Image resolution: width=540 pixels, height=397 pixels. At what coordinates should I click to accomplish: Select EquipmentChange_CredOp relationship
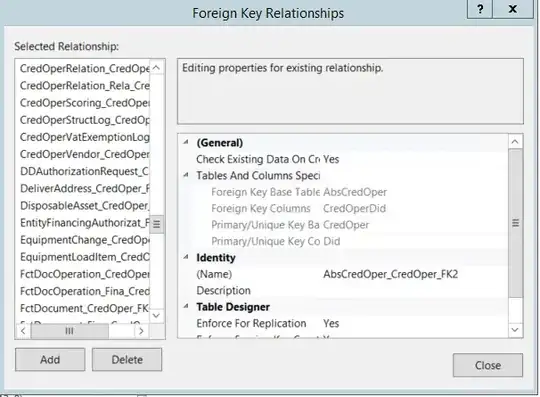click(85, 240)
